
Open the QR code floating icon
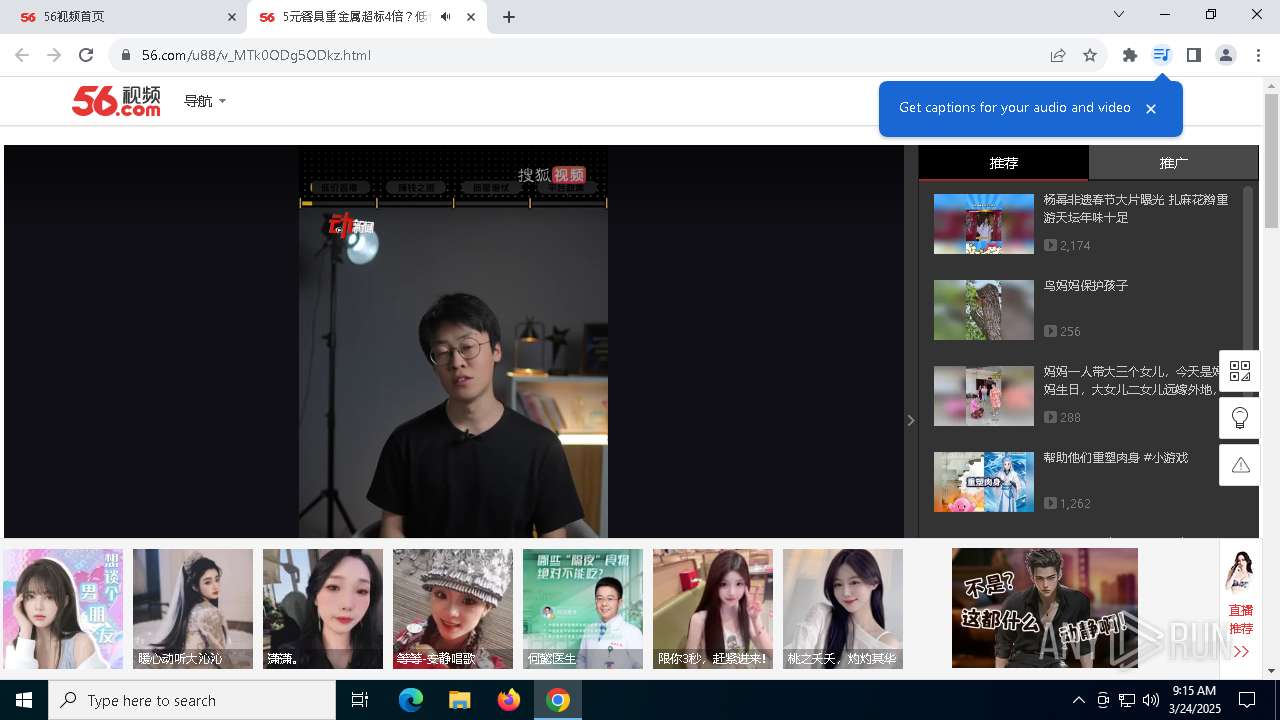pos(1240,371)
